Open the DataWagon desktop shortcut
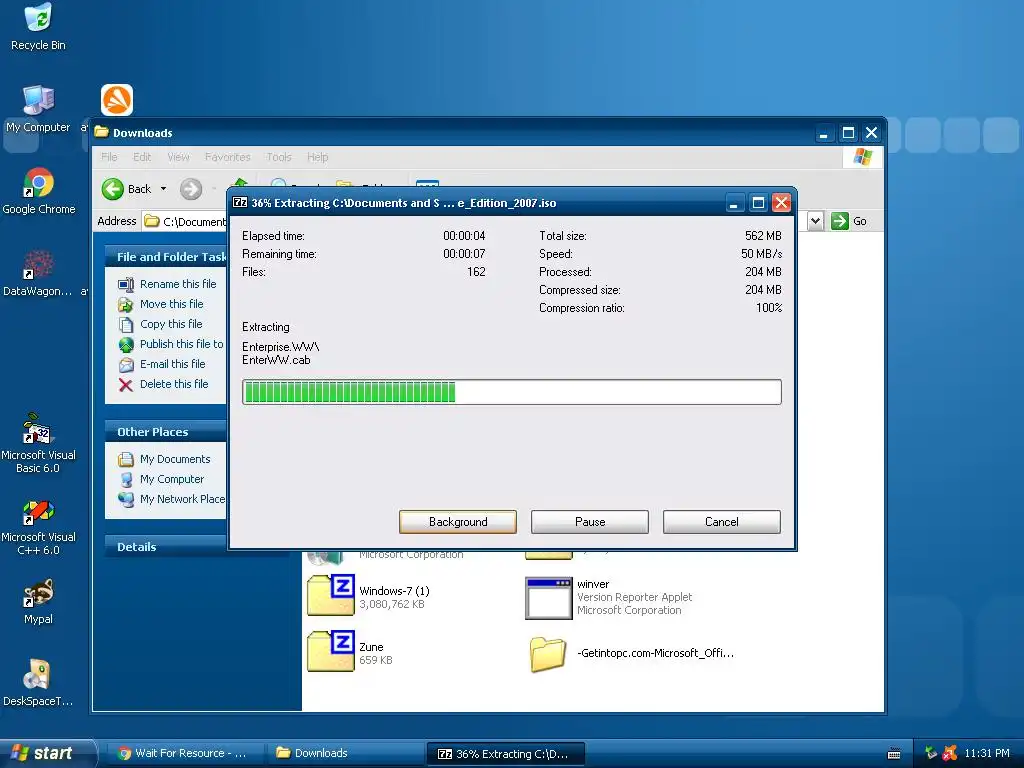Image resolution: width=1024 pixels, height=768 pixels. (x=38, y=273)
